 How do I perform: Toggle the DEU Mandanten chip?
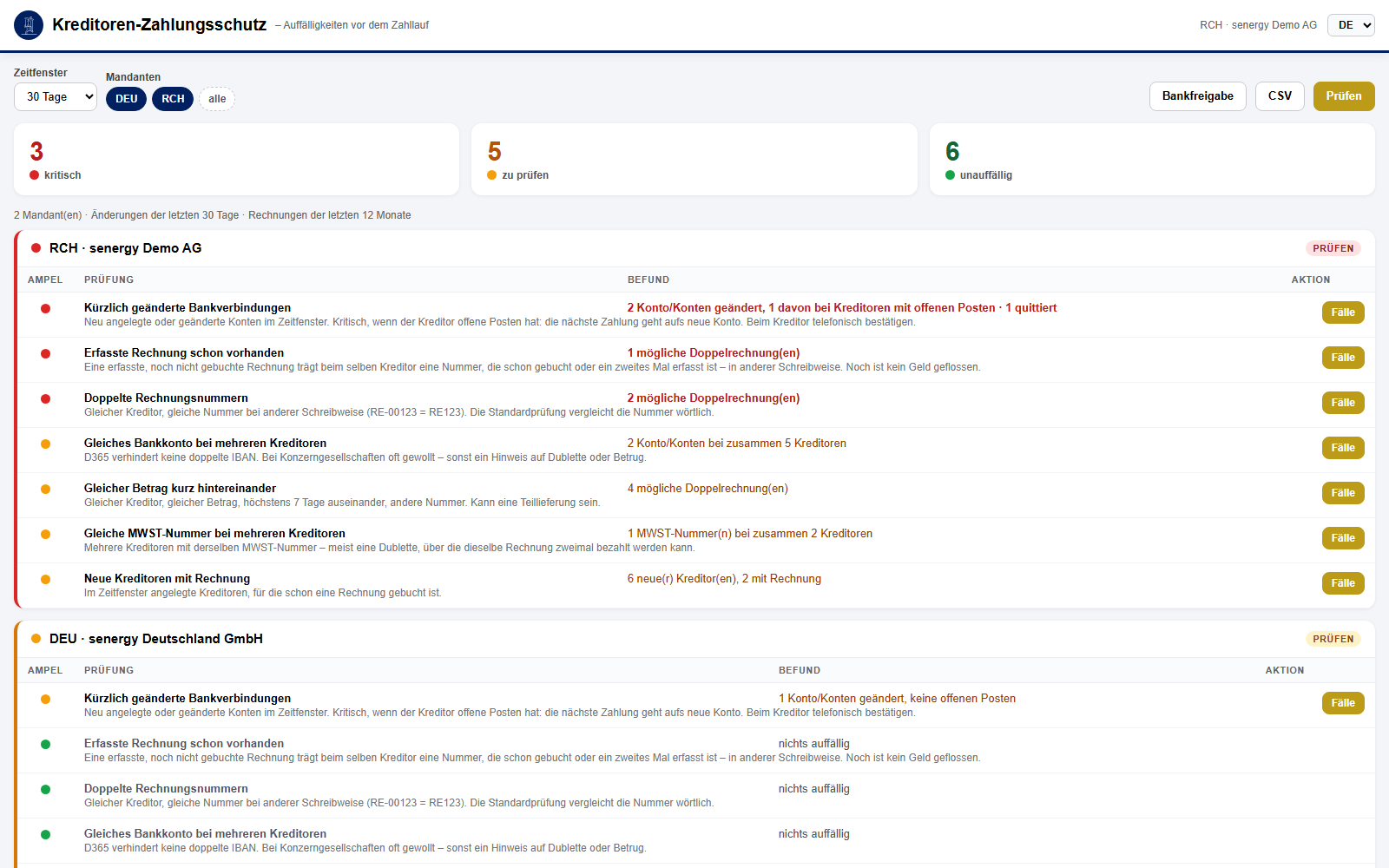pos(127,99)
